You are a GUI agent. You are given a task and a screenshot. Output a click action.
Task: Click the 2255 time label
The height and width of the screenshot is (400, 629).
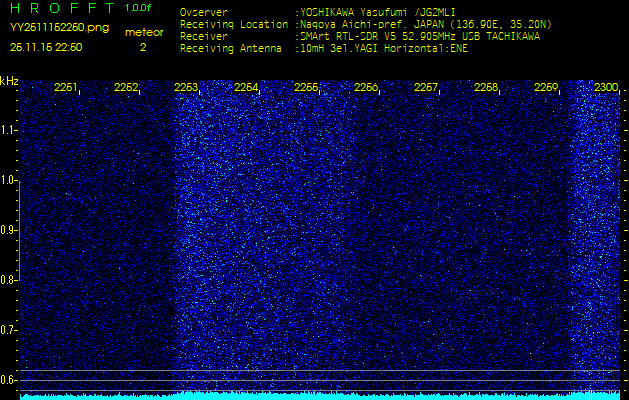pyautogui.click(x=306, y=87)
